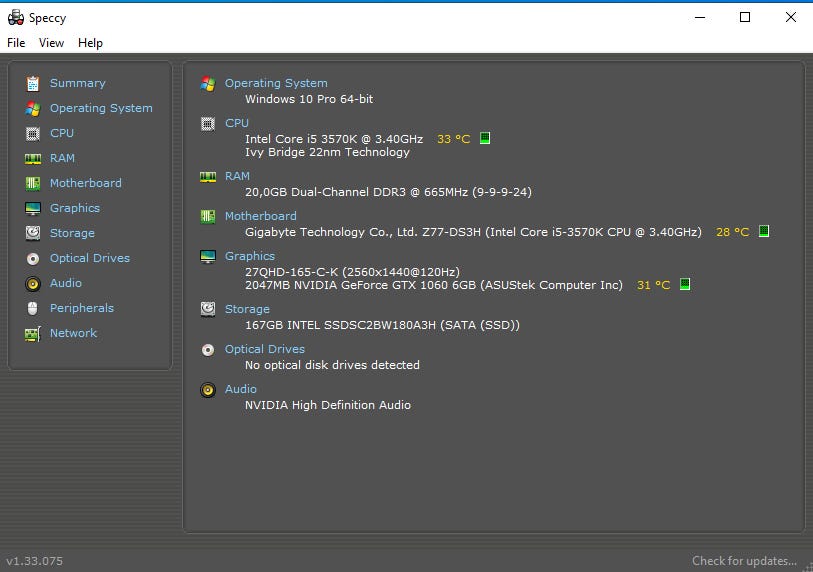Click the Audio speaker icon in main panel
Image resolution: width=813 pixels, height=572 pixels.
click(208, 389)
